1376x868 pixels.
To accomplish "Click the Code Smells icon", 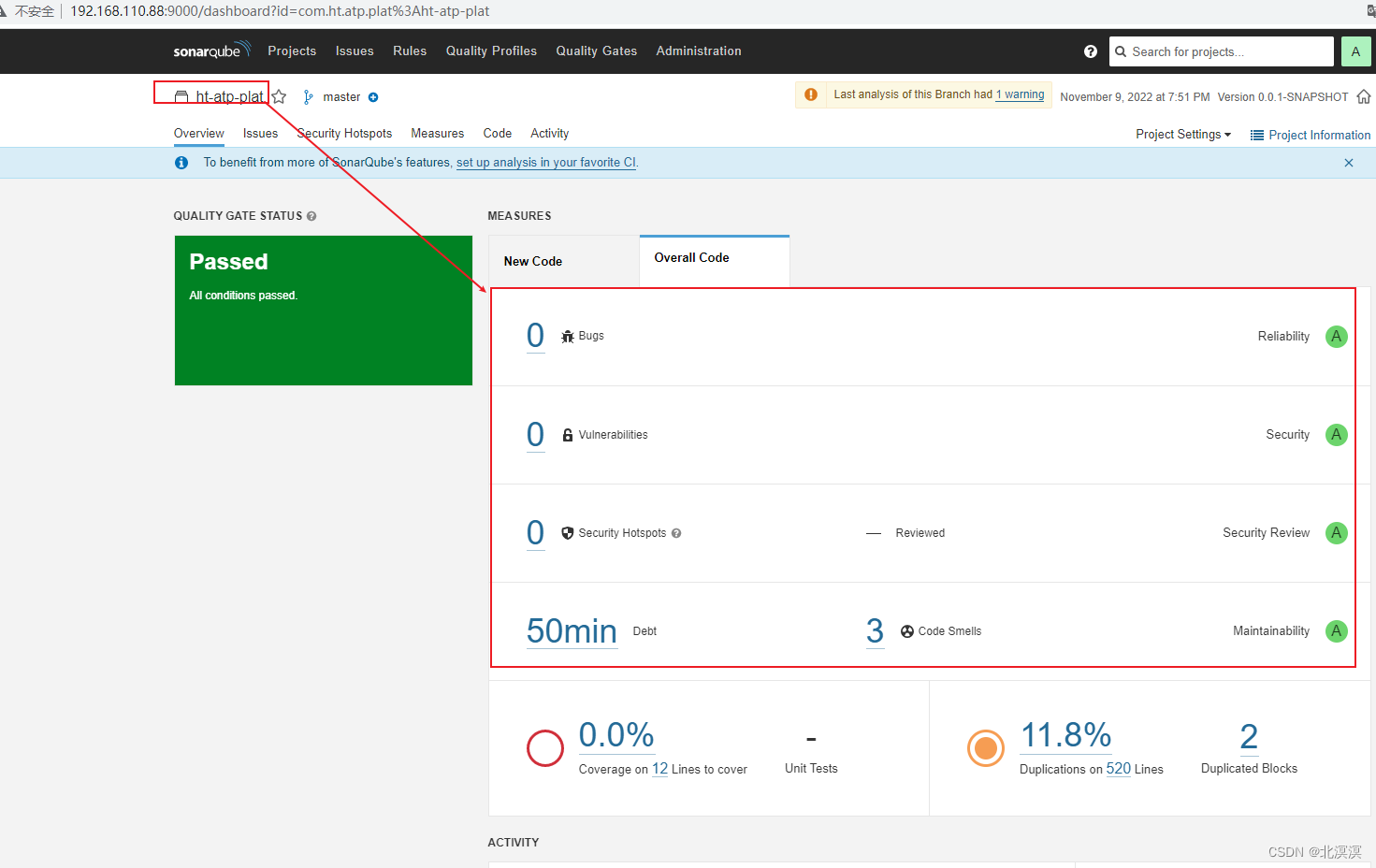I will (x=906, y=630).
